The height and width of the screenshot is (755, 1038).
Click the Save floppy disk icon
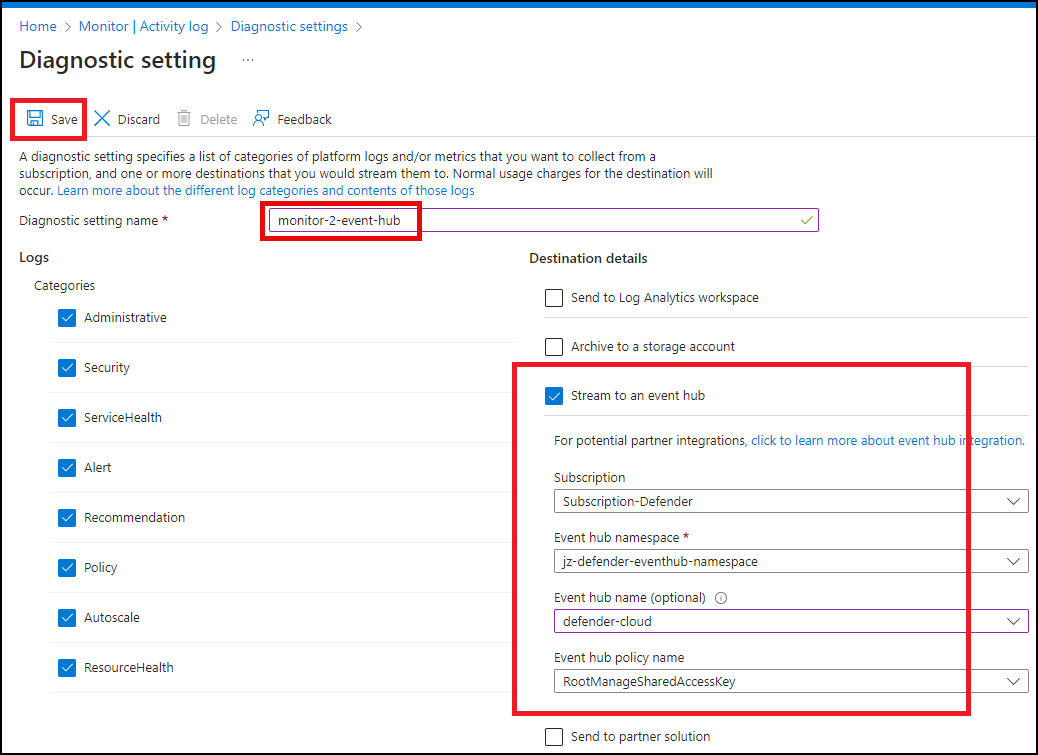pyautogui.click(x=35, y=119)
